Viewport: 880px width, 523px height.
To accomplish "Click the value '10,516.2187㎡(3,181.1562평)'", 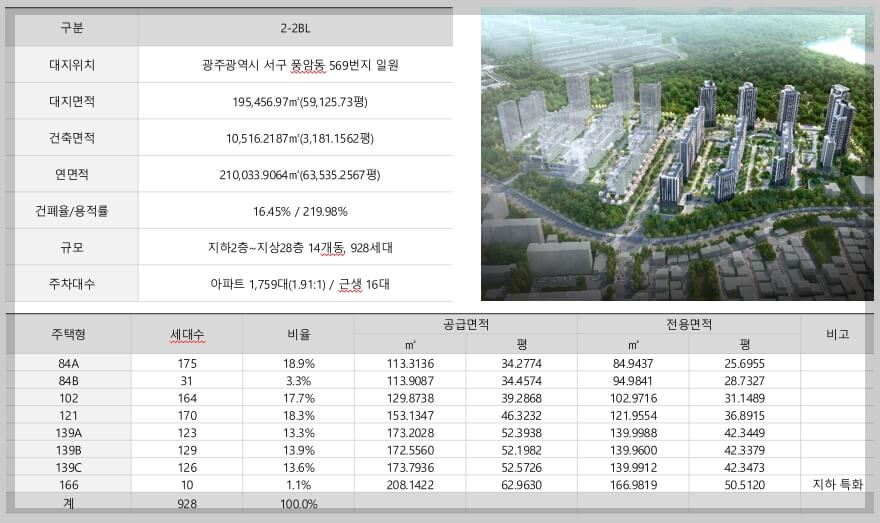I will 300,138.
